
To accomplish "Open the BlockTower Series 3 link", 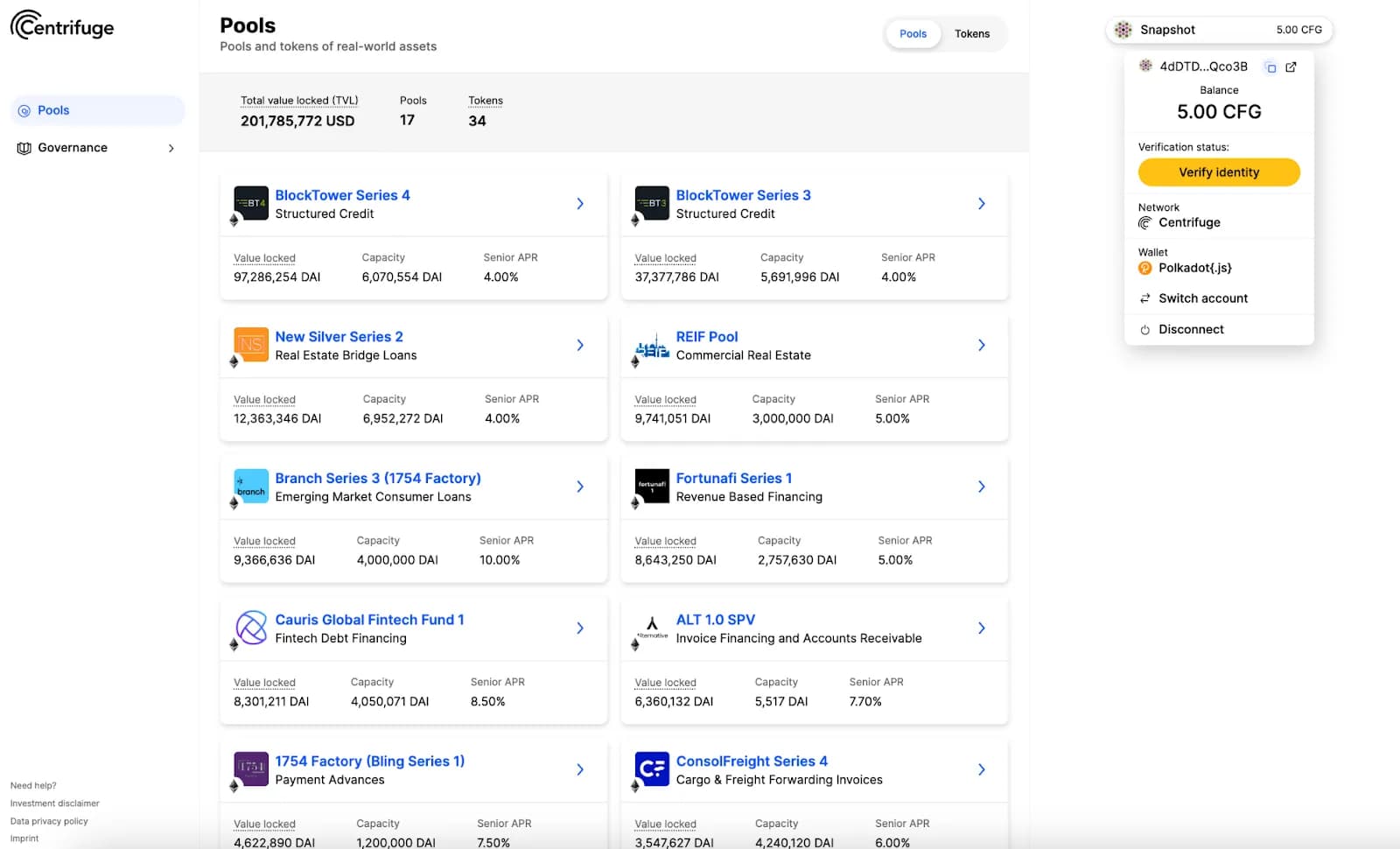I will 743,195.
